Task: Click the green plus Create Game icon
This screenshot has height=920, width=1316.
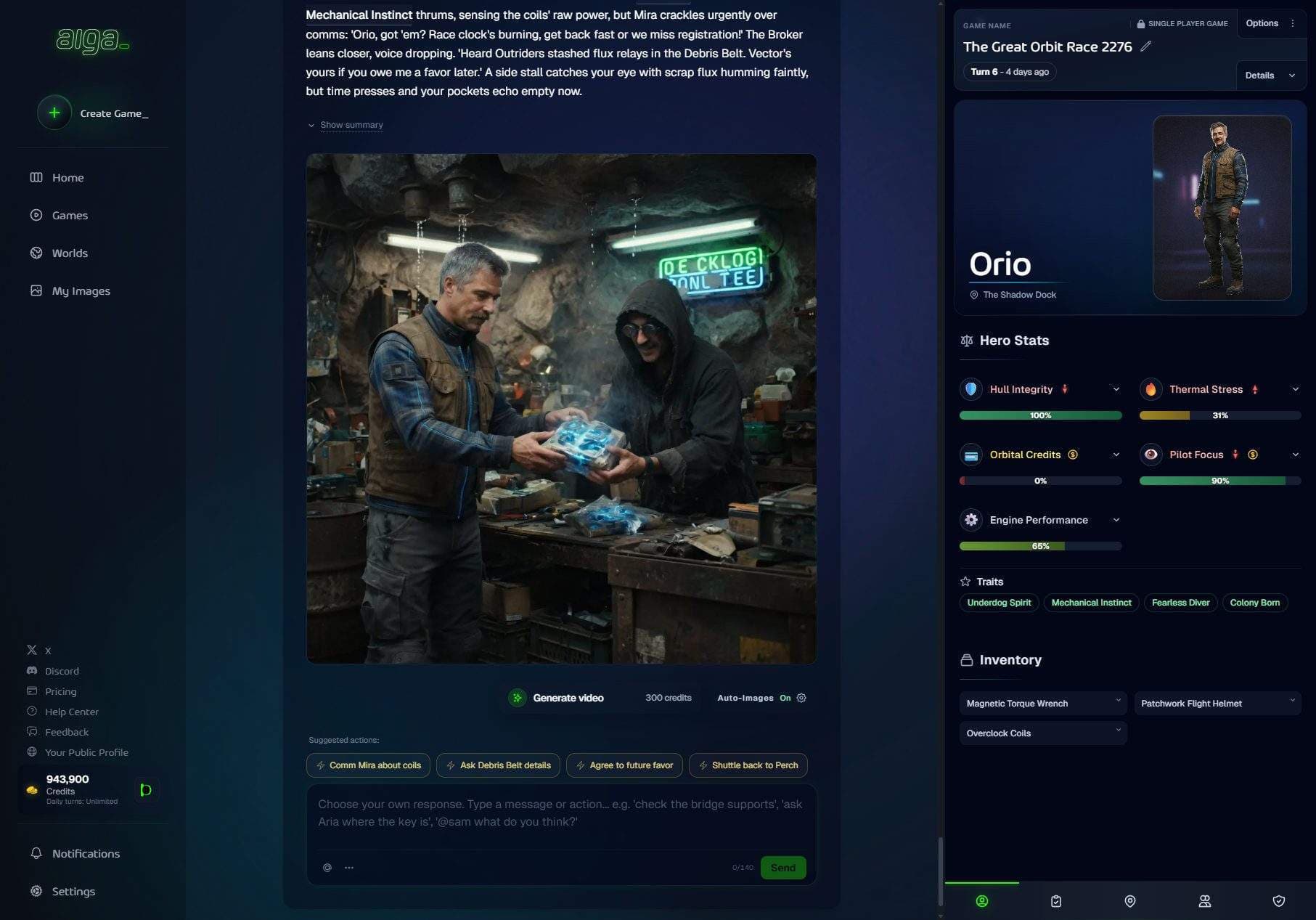Action: click(54, 113)
